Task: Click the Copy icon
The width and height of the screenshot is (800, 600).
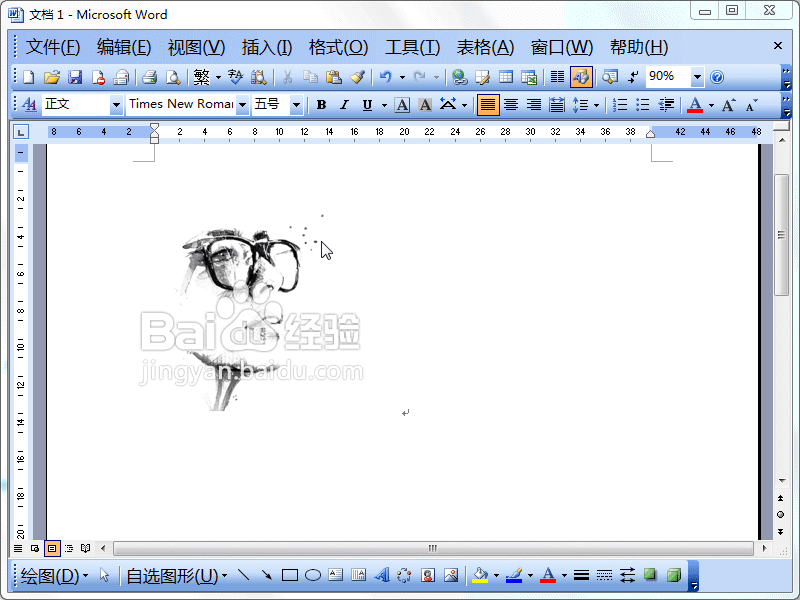Action: (x=310, y=77)
